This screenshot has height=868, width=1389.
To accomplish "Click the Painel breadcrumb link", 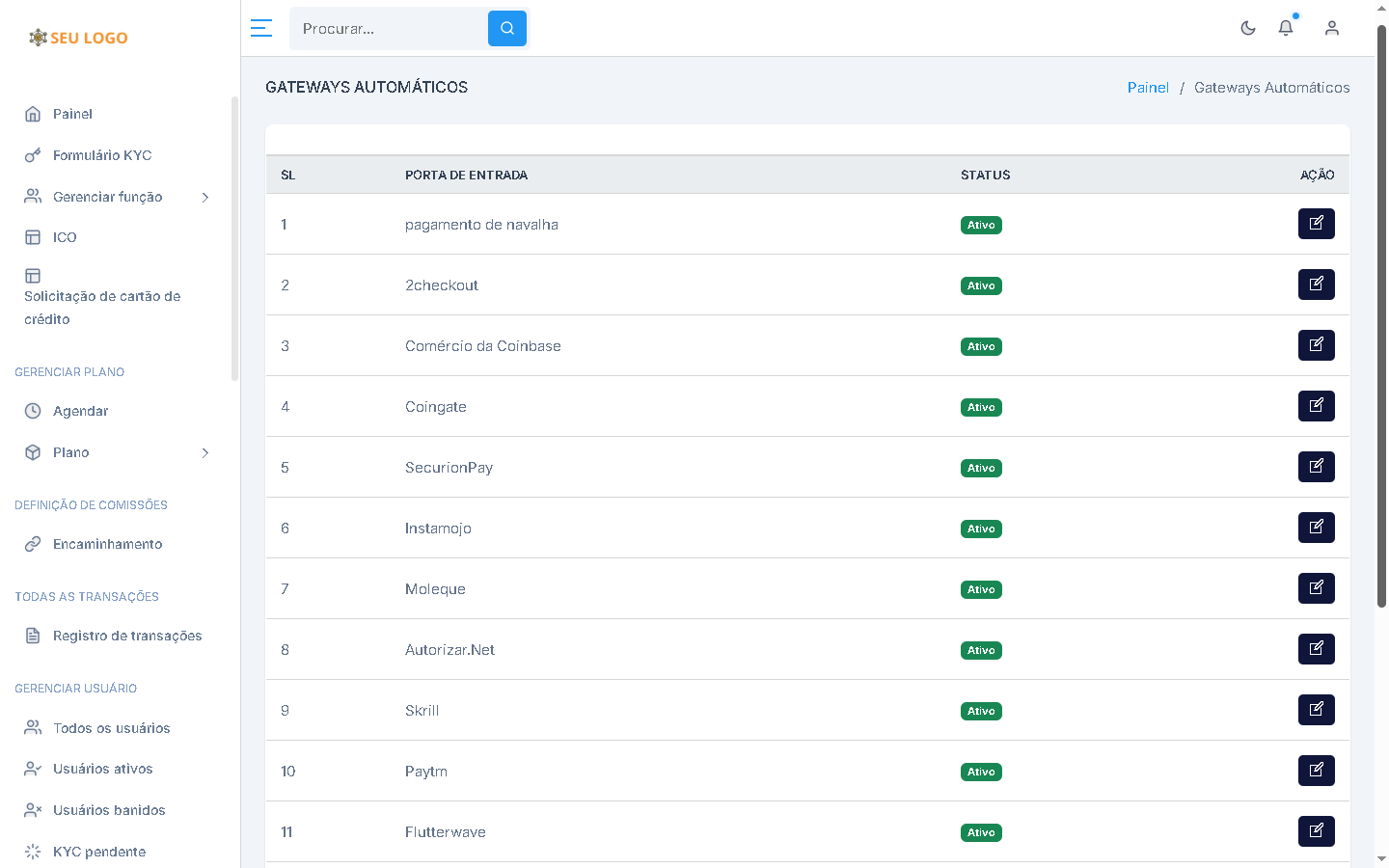I will tap(1148, 88).
